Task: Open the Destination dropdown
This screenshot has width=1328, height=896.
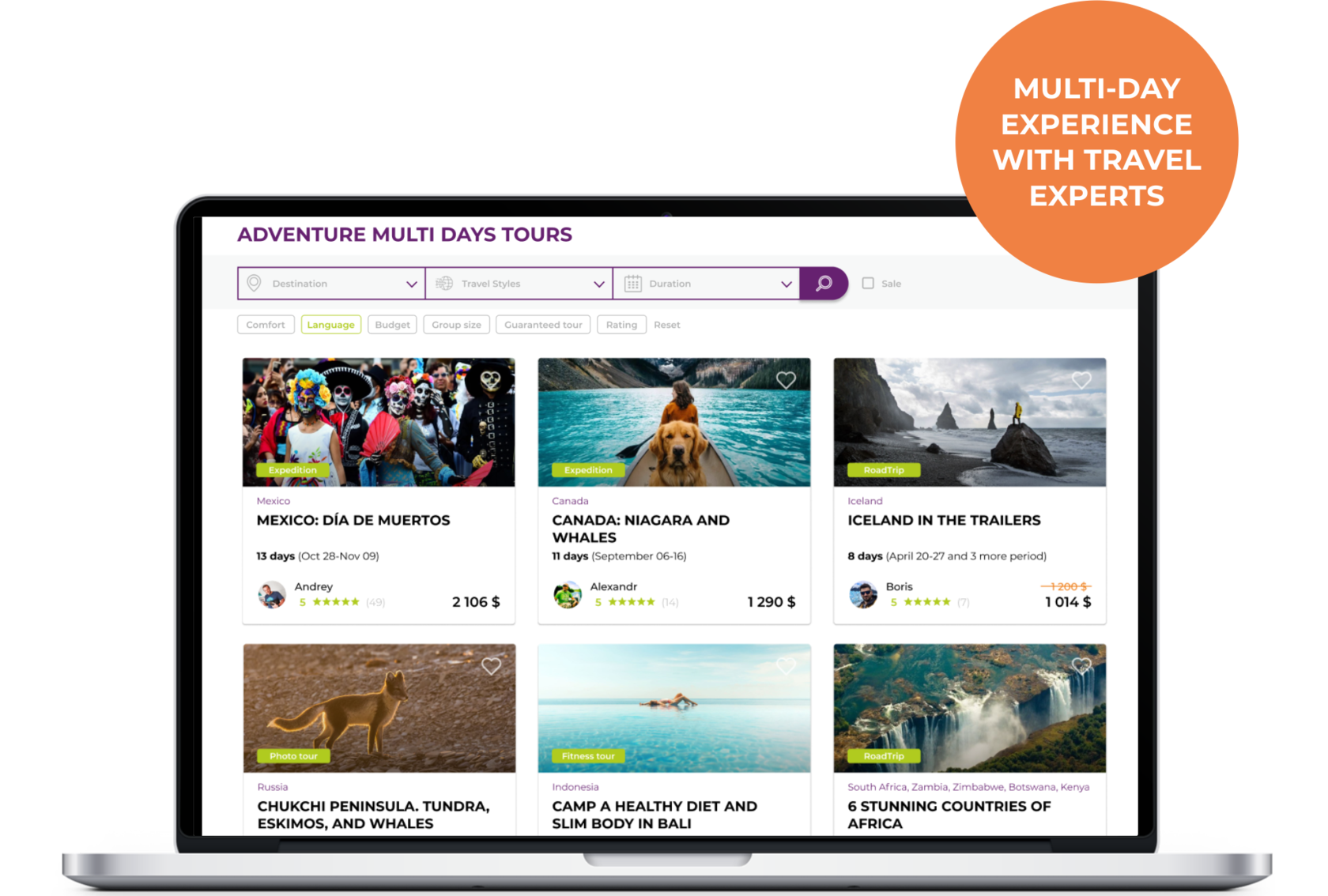Action: (331, 284)
